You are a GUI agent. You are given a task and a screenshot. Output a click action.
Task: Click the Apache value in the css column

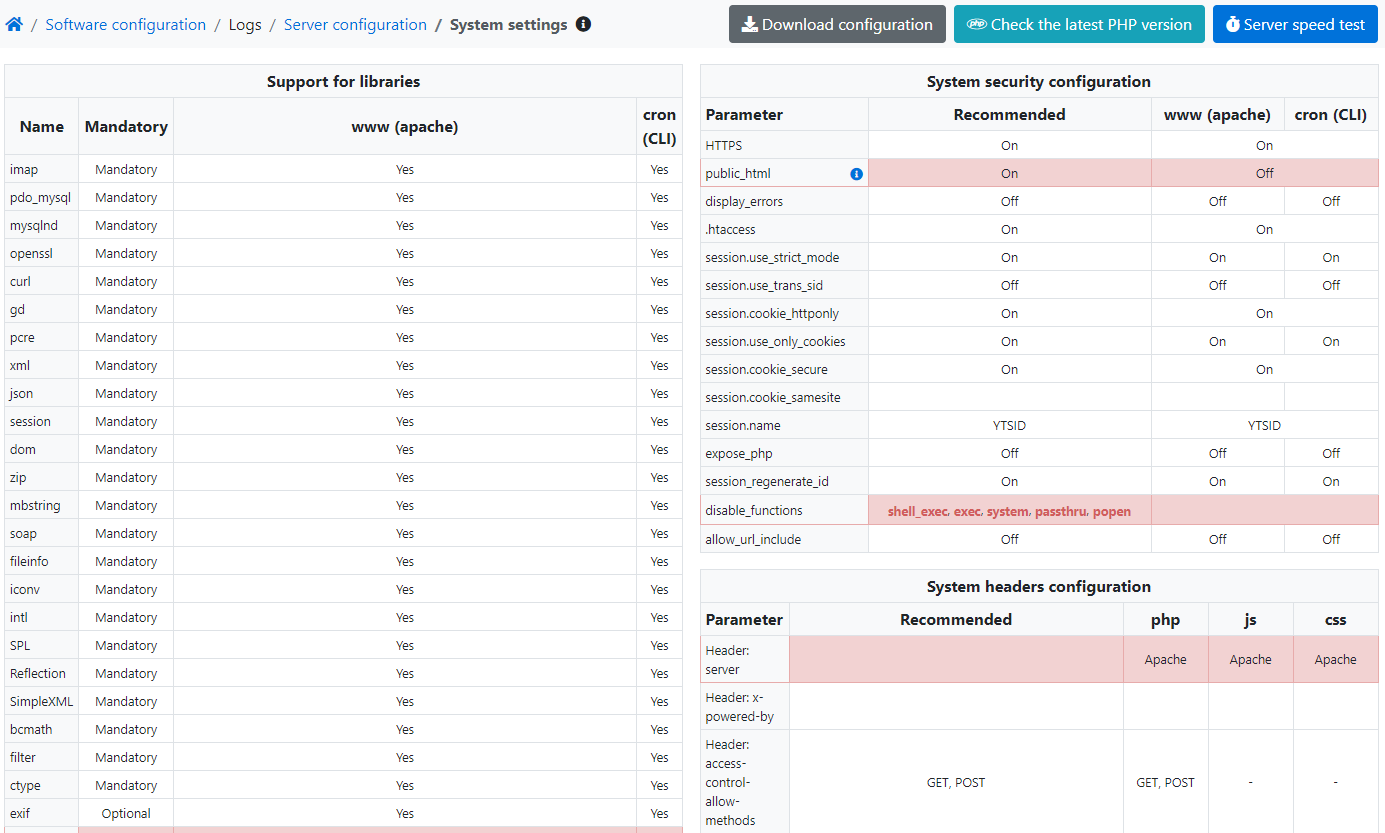point(1336,660)
